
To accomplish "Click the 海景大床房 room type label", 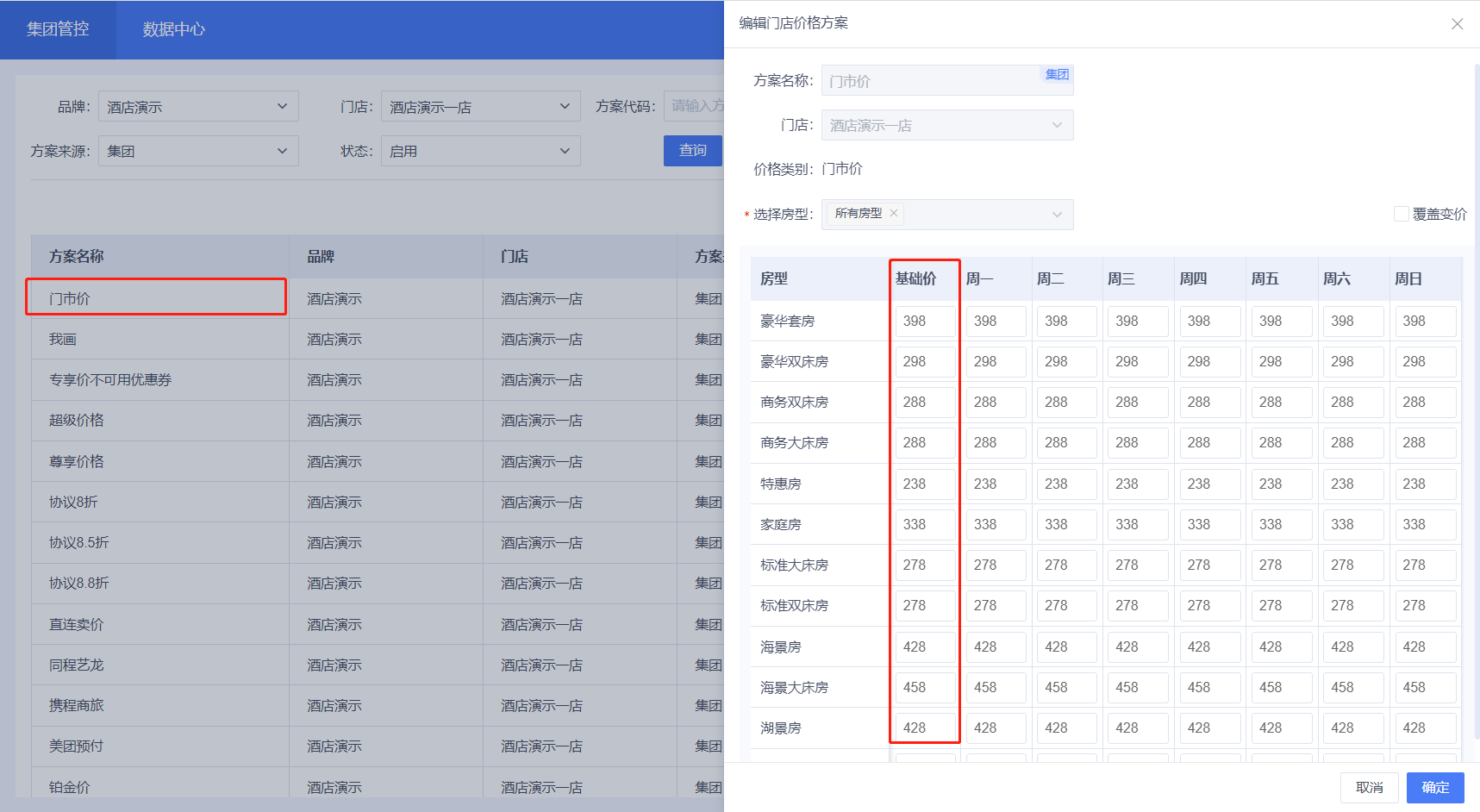I will point(794,687).
